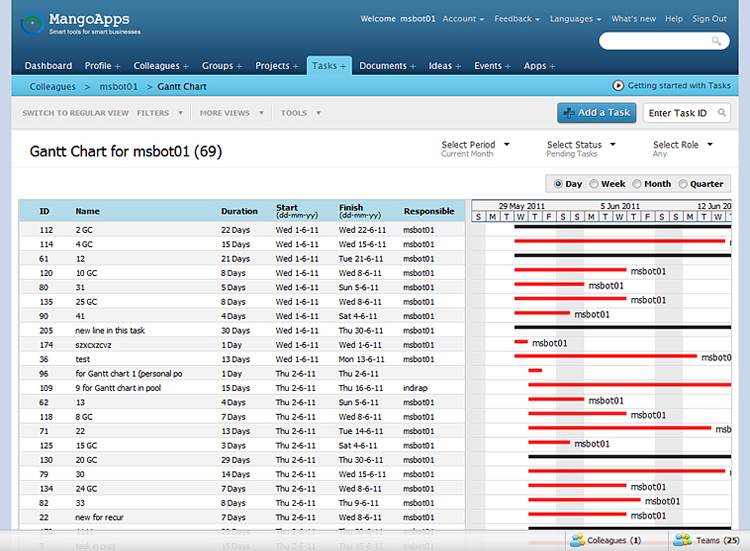Open the Profile tab
The width and height of the screenshot is (750, 551).
point(98,66)
